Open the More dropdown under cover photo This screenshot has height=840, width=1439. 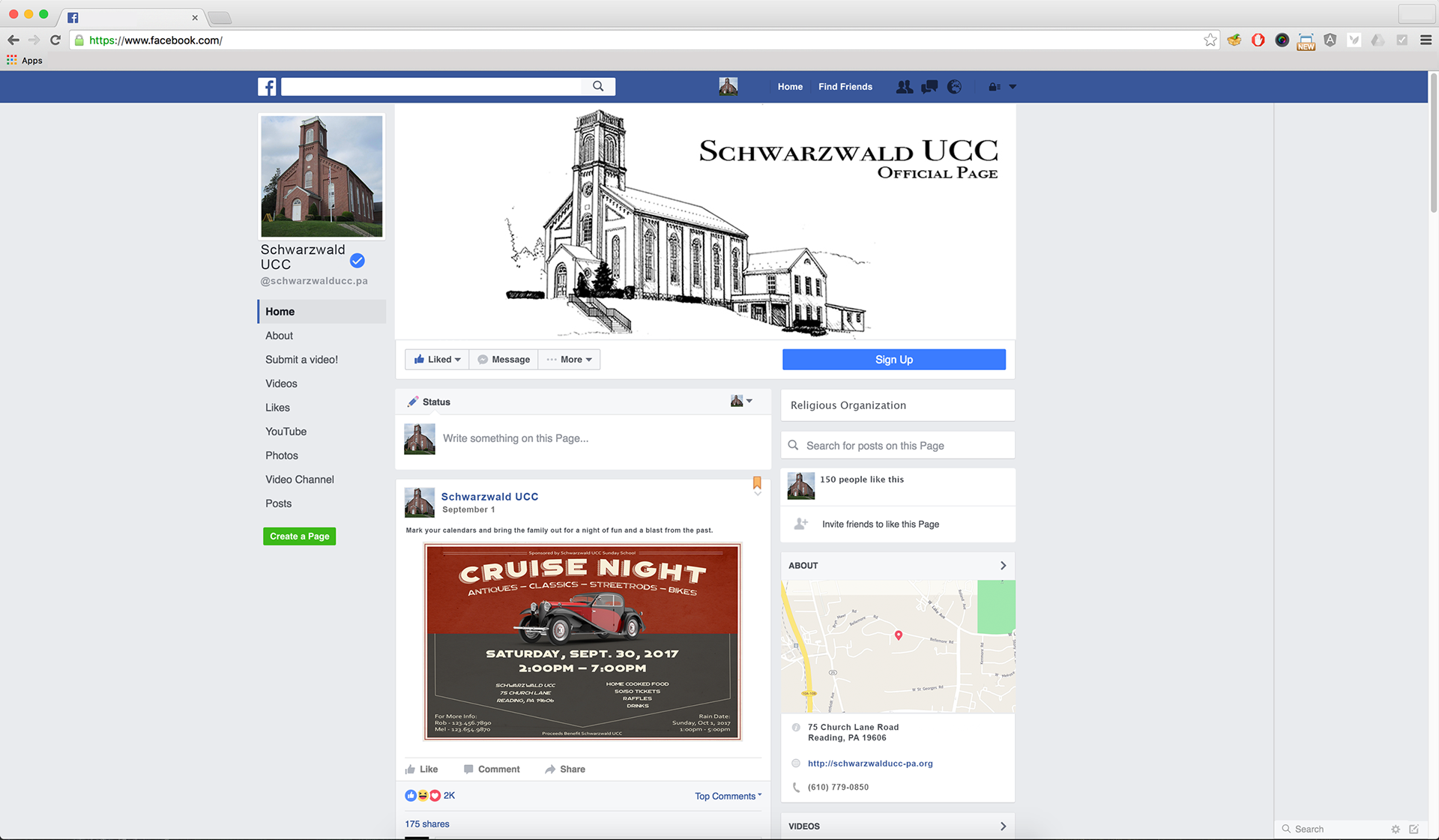[x=570, y=360]
